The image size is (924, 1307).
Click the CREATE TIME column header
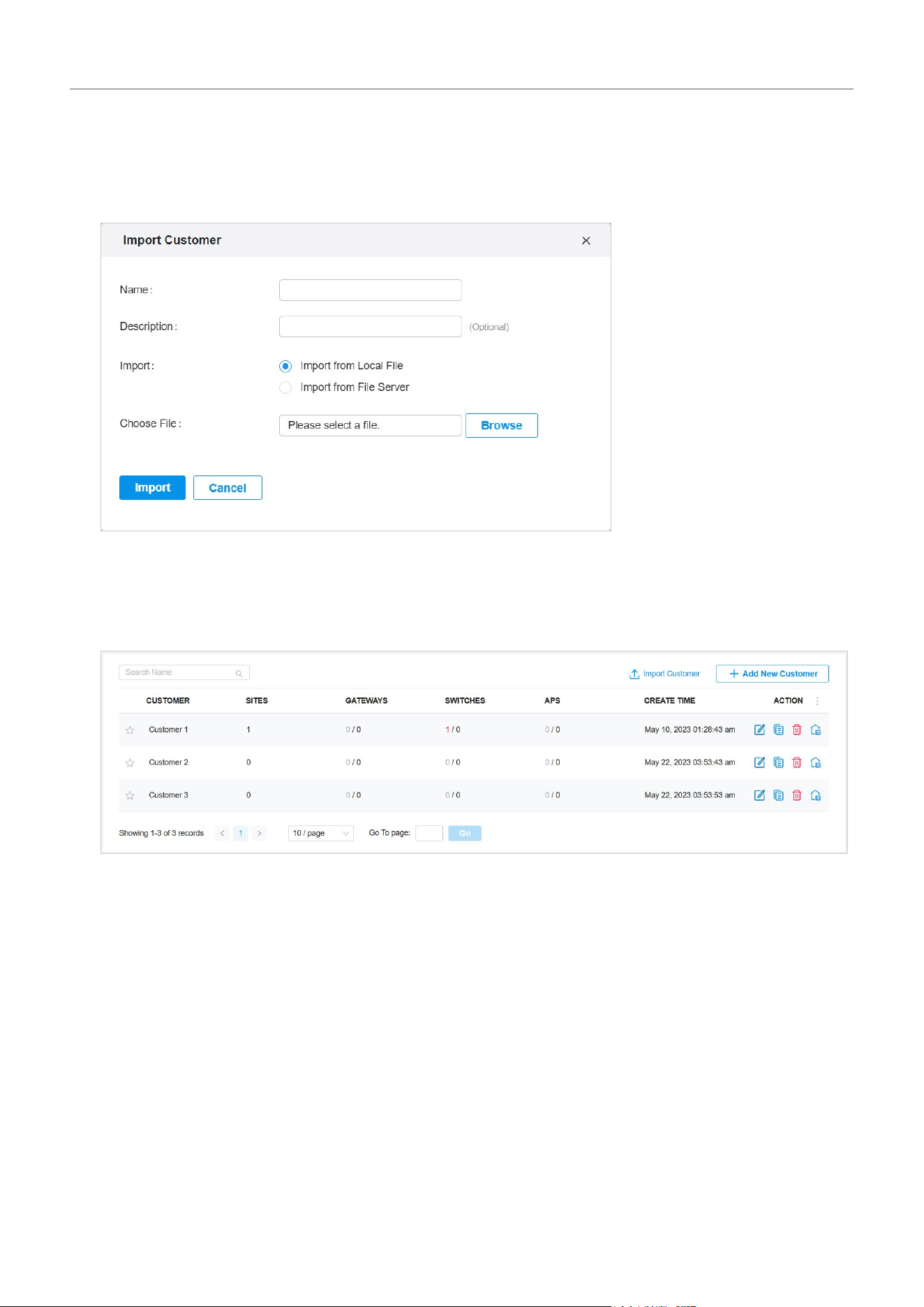tap(669, 701)
